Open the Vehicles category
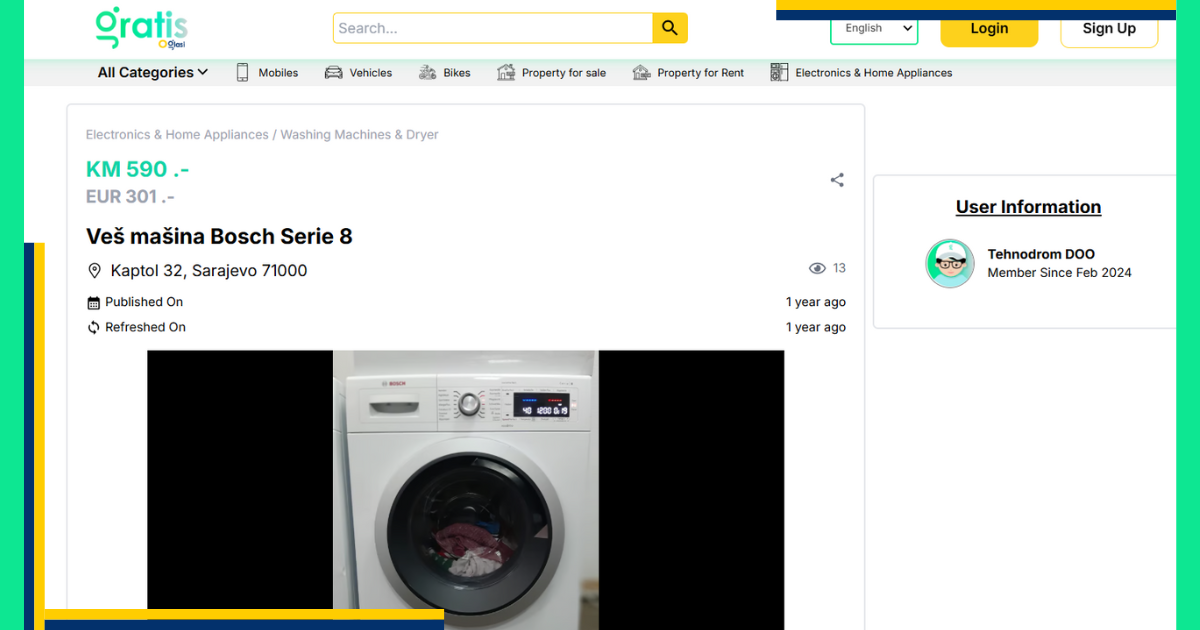The image size is (1200, 630). pyautogui.click(x=370, y=73)
